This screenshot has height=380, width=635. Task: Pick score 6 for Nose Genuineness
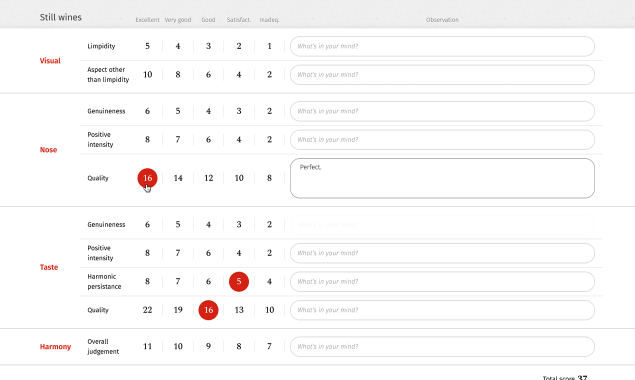pos(147,111)
